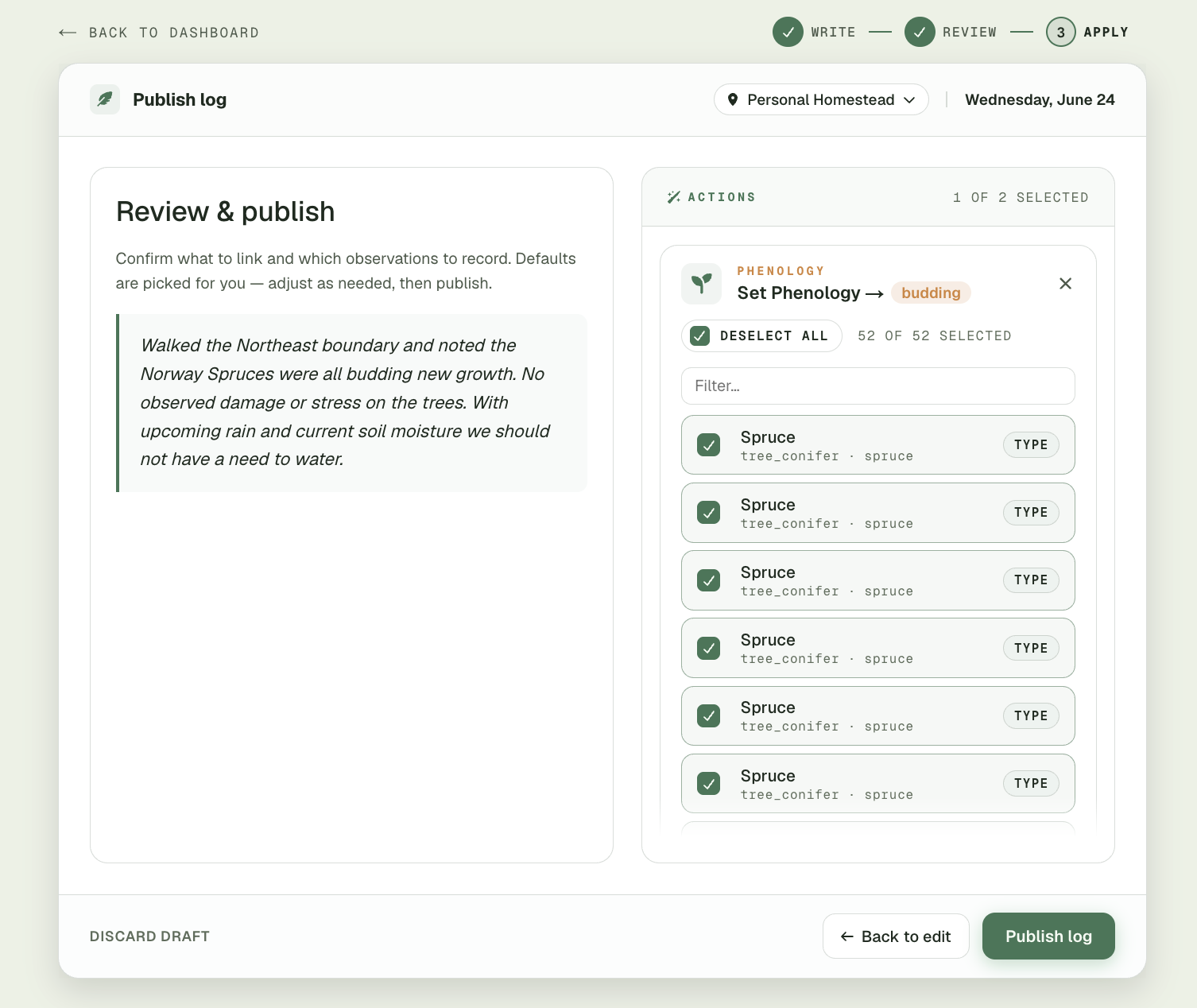Image resolution: width=1197 pixels, height=1008 pixels.
Task: Click the Back to edit button
Action: (x=896, y=936)
